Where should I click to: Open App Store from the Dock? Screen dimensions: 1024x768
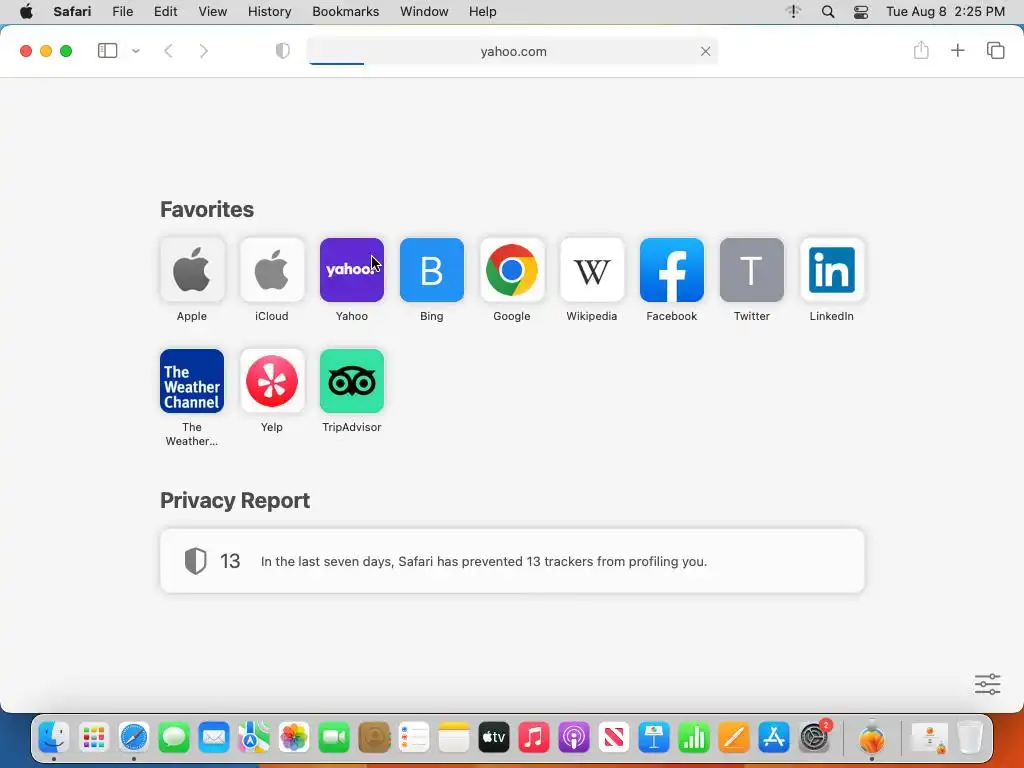click(x=774, y=739)
